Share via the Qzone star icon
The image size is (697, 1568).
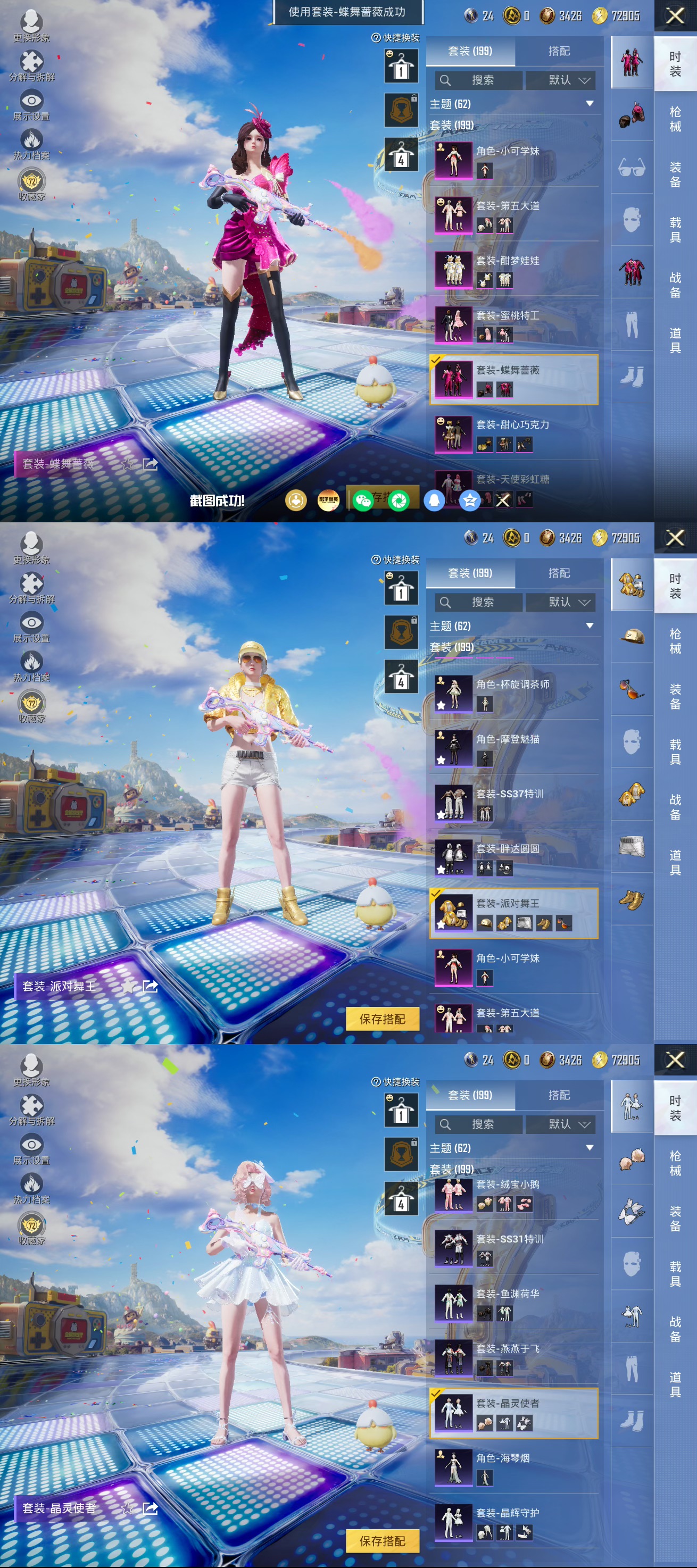click(470, 501)
